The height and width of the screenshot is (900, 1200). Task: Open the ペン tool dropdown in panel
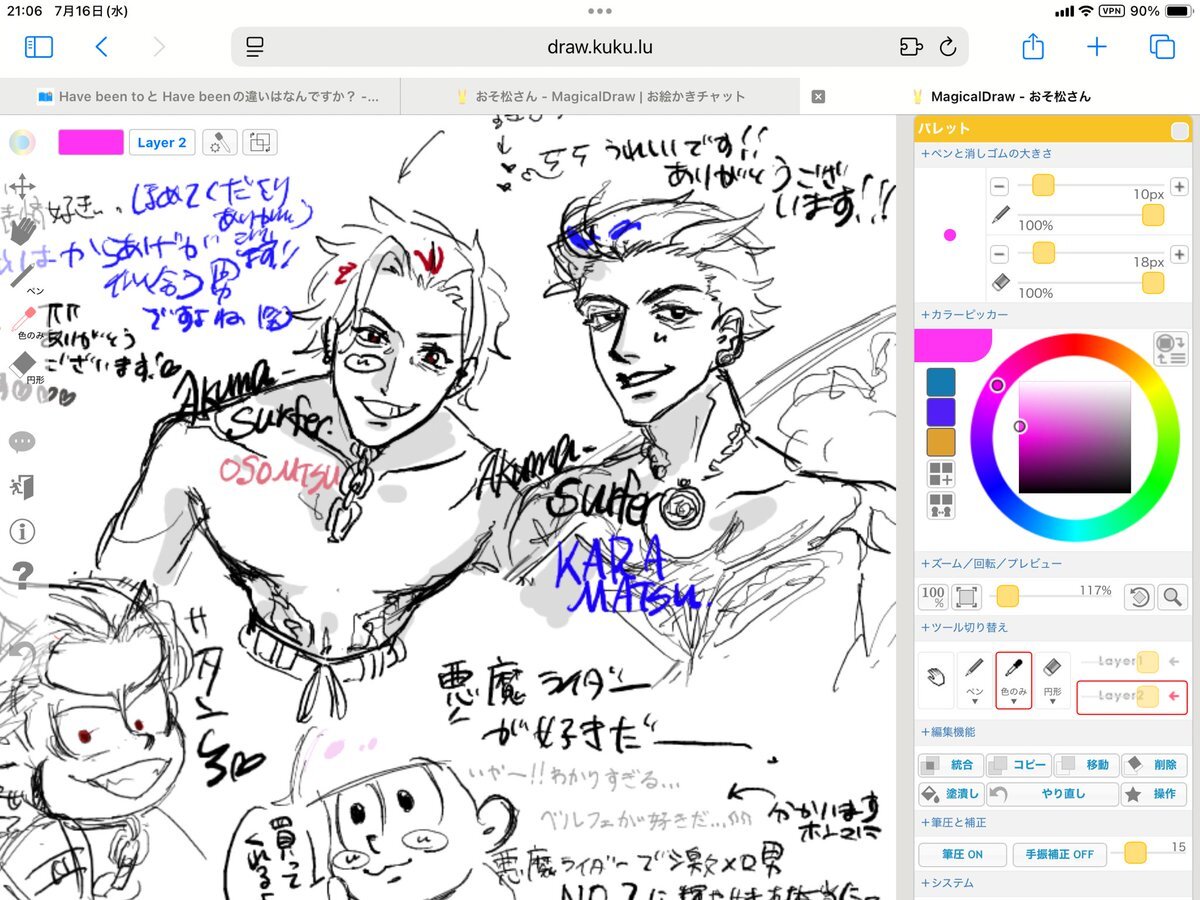(x=975, y=680)
